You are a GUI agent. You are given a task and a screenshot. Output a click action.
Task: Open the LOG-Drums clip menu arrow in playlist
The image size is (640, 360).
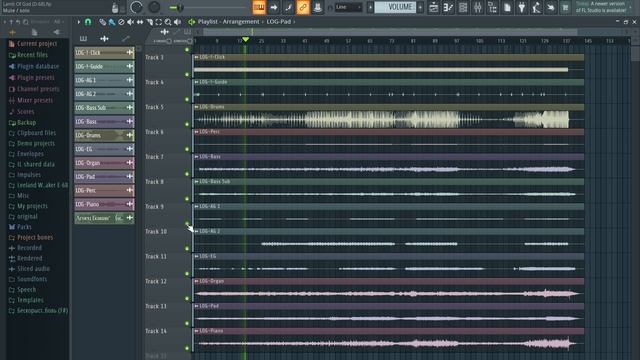pos(196,107)
